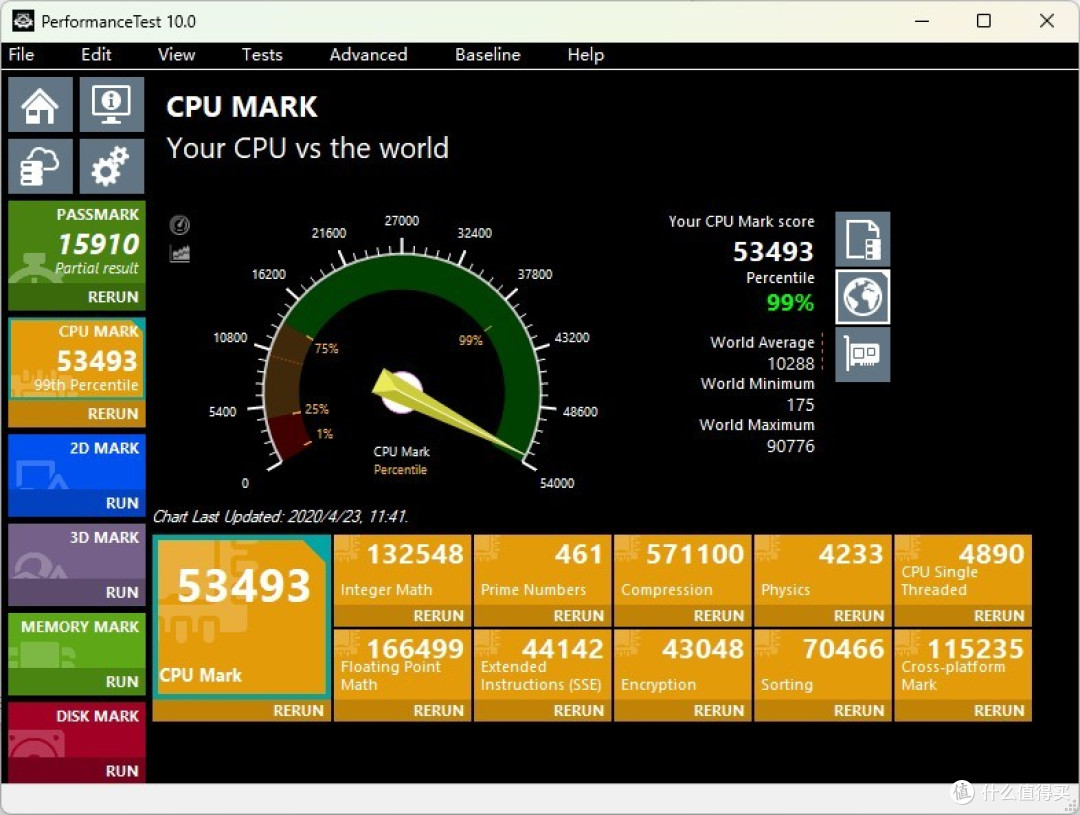Screen dimensions: 1080x815
Task: Run the Memory Mark test
Action: [x=122, y=681]
